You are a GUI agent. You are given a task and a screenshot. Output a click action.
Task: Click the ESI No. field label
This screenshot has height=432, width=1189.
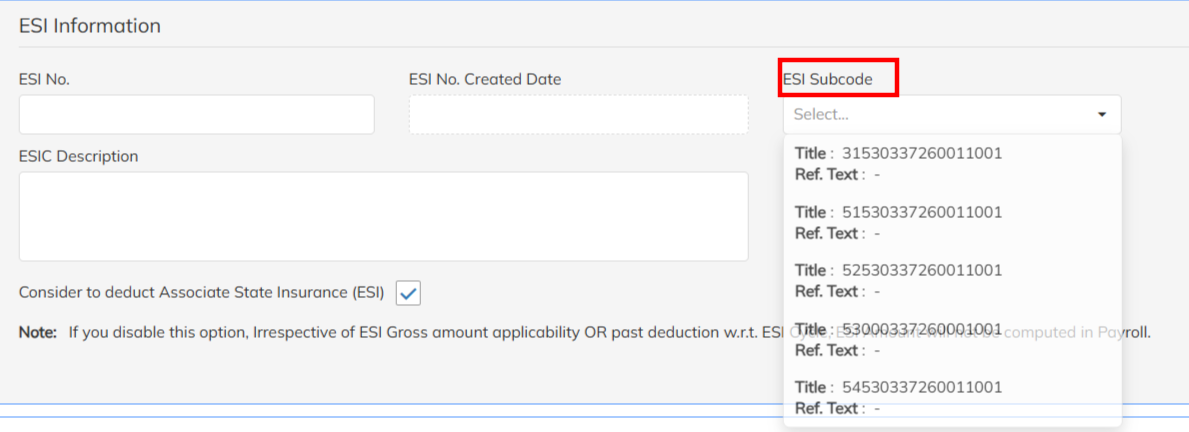tap(44, 79)
